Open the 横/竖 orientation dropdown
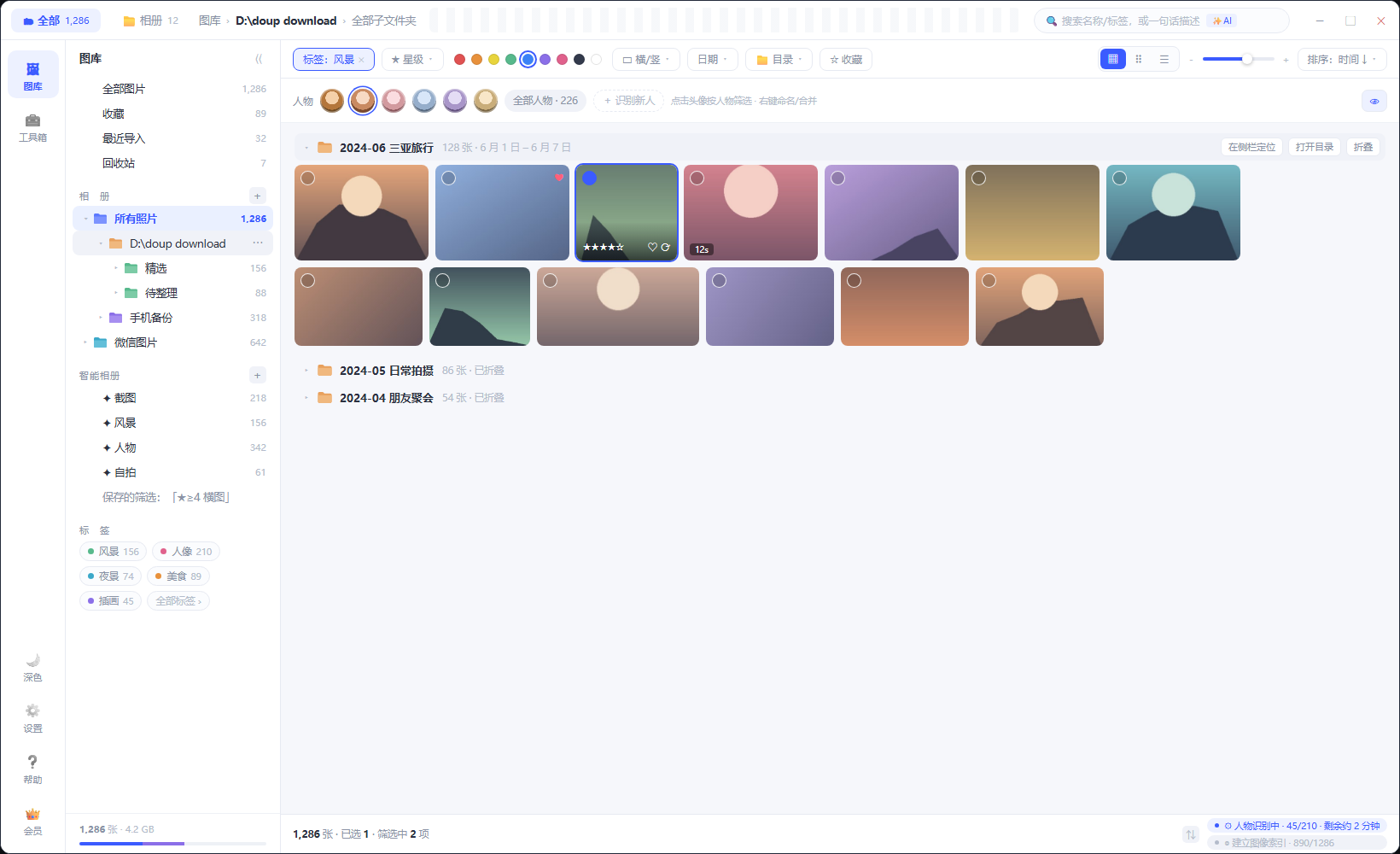Image resolution: width=1400 pixels, height=854 pixels. 646,60
